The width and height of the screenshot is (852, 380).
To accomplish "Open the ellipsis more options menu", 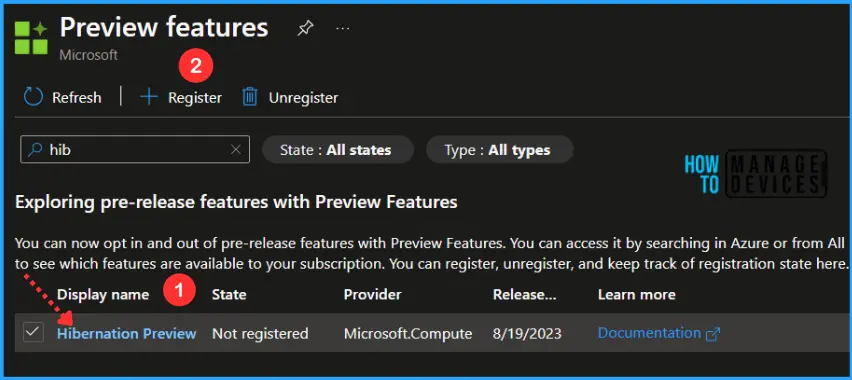I will pos(343,28).
